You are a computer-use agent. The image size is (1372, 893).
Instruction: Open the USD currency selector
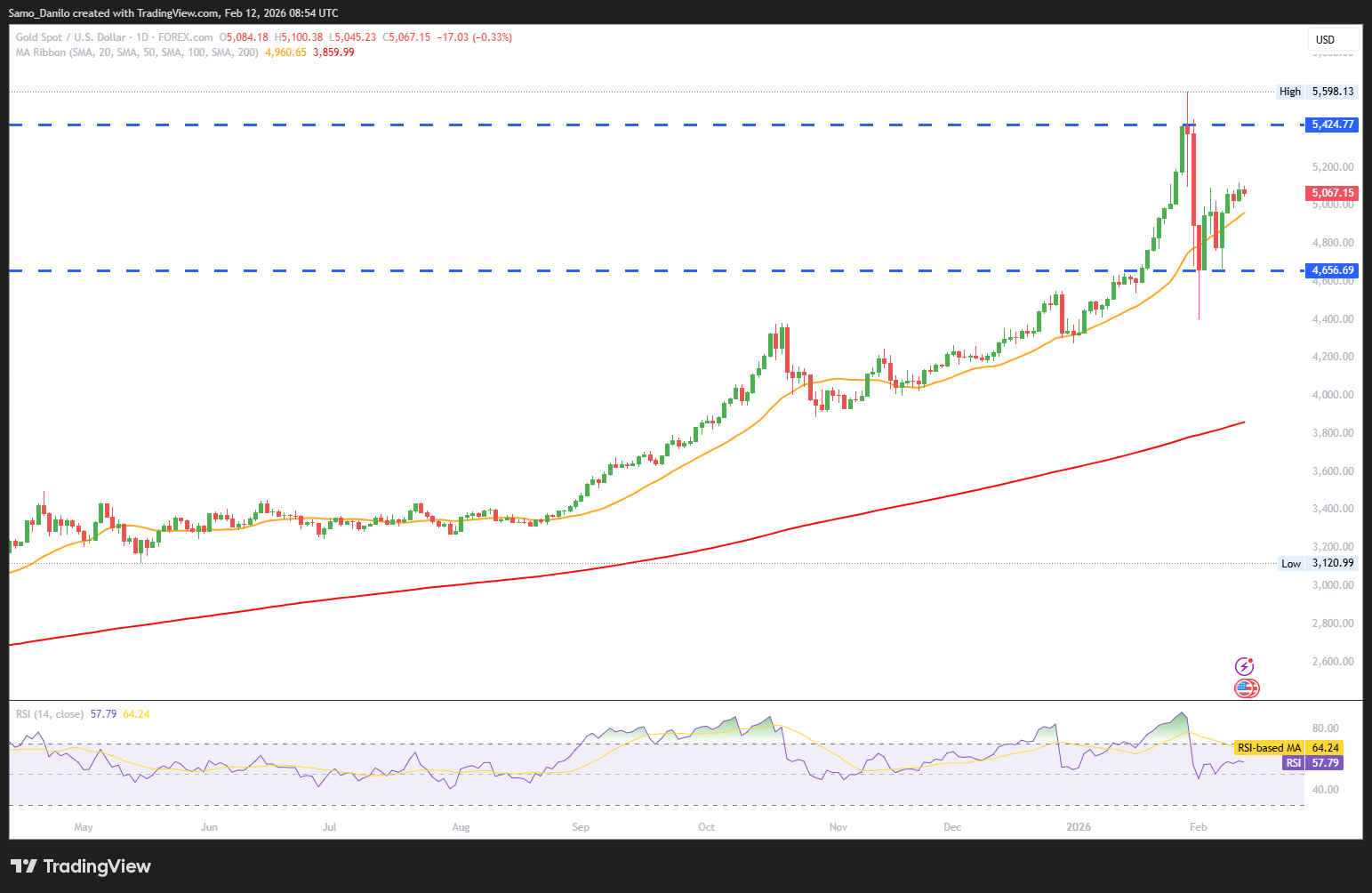(1332, 39)
